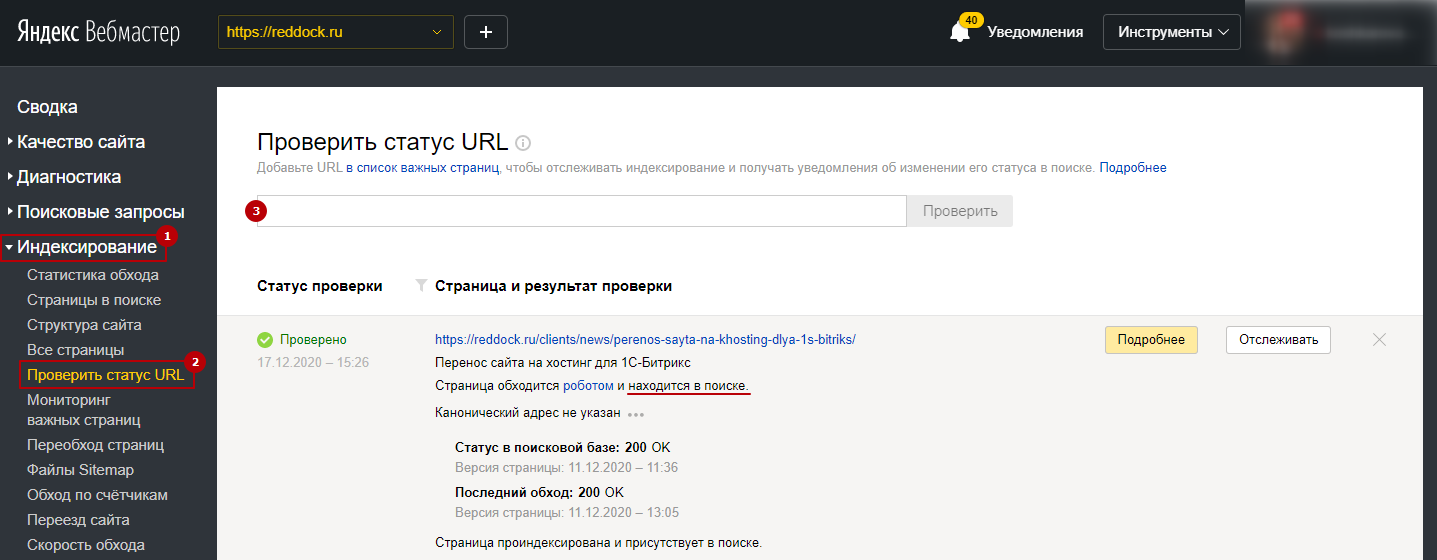Open Переобход страниц
Screen dimensions: 1437x560
coord(96,445)
